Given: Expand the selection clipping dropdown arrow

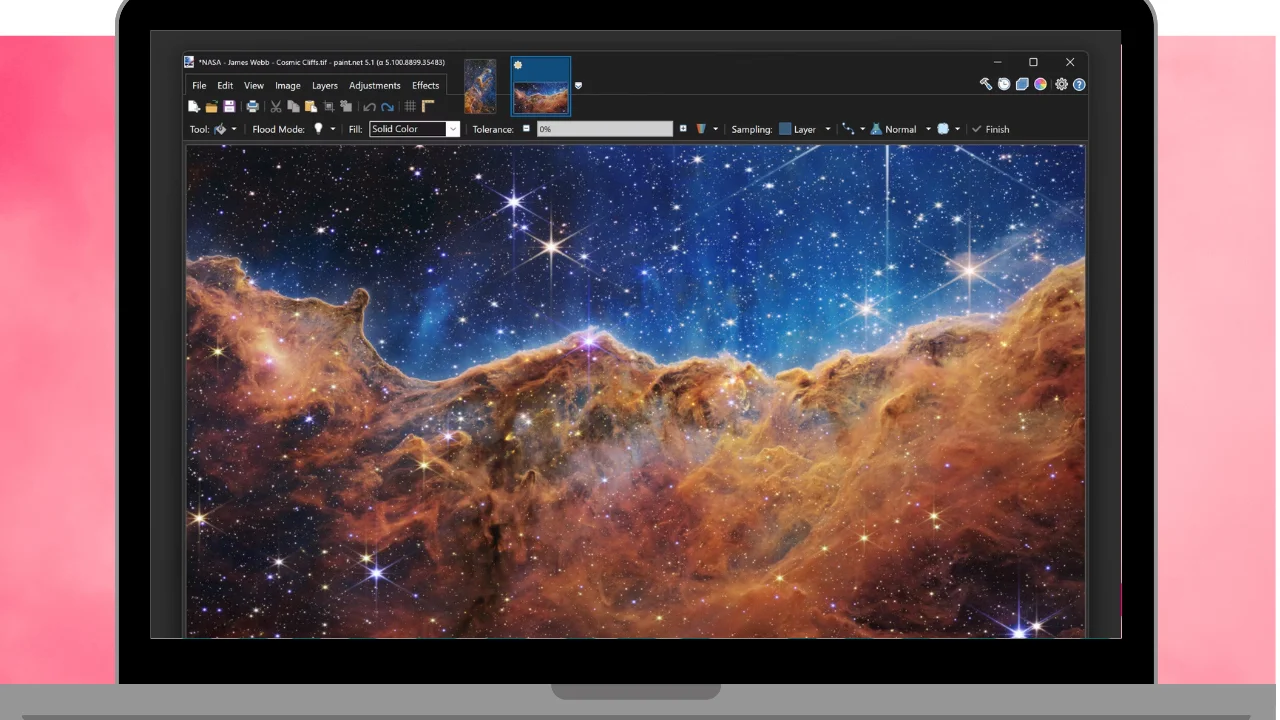Looking at the screenshot, I should pos(957,129).
